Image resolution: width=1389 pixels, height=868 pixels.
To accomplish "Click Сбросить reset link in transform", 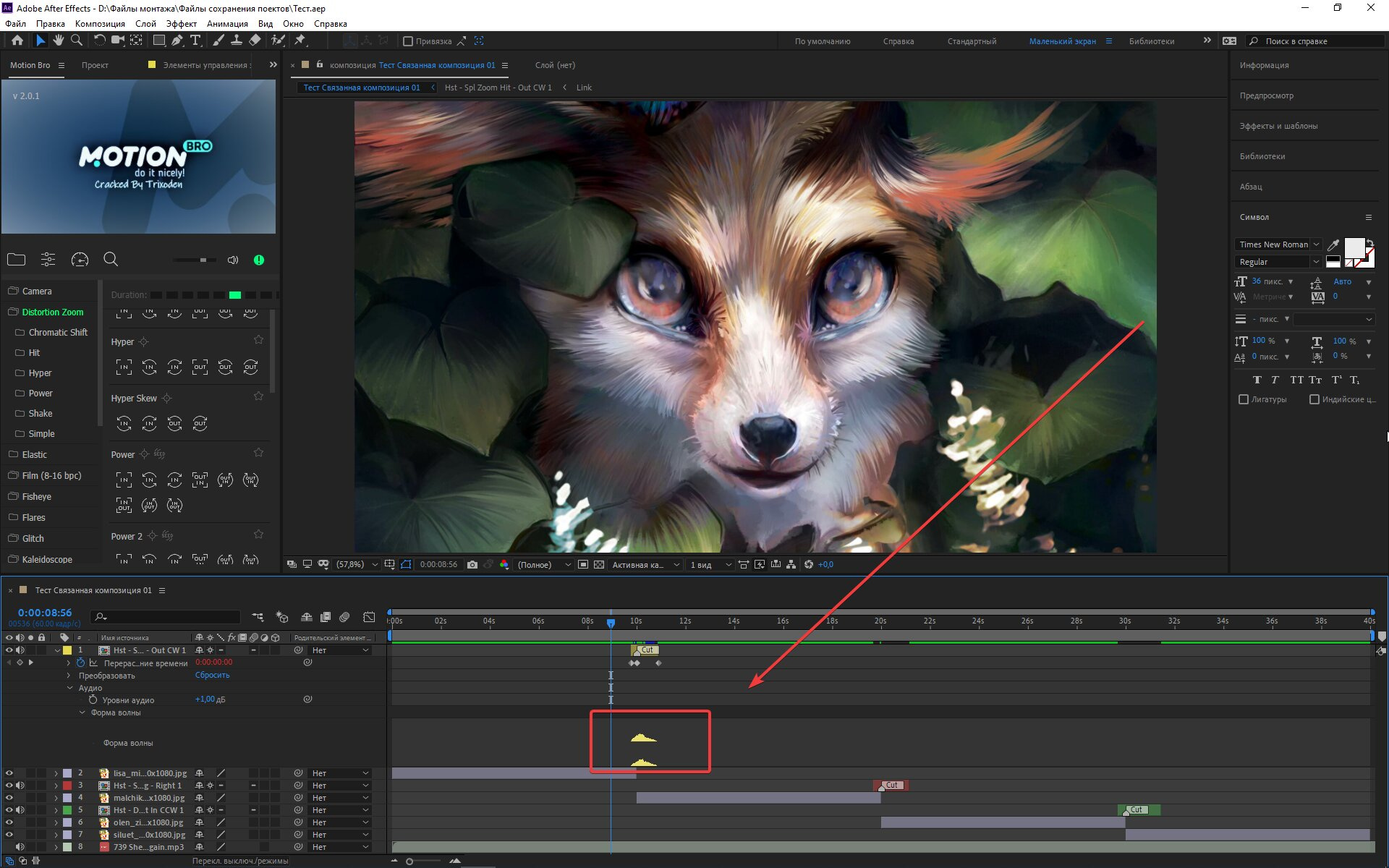I will coord(212,675).
